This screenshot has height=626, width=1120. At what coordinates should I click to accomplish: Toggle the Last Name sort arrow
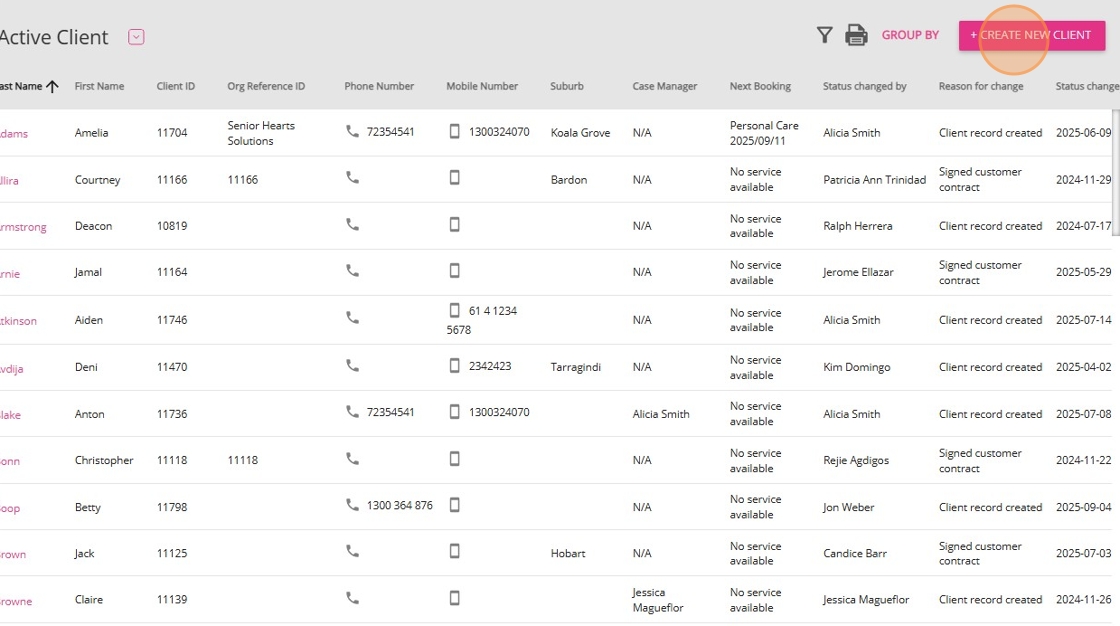(x=52, y=87)
